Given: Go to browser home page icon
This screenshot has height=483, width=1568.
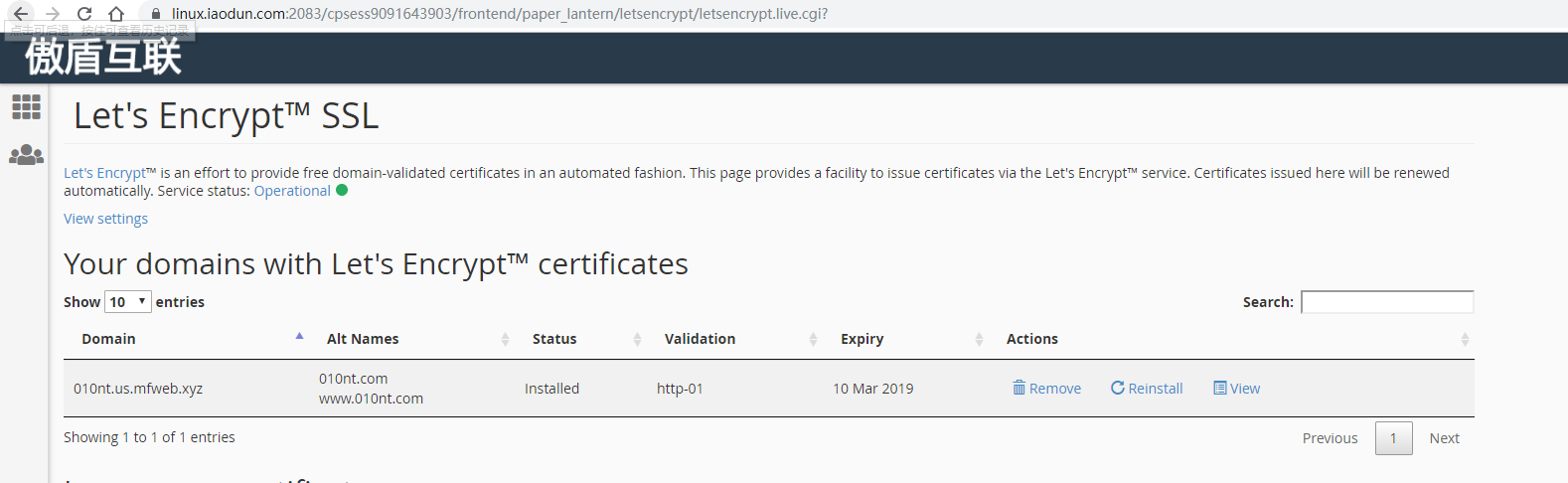Looking at the screenshot, I should (x=116, y=14).
